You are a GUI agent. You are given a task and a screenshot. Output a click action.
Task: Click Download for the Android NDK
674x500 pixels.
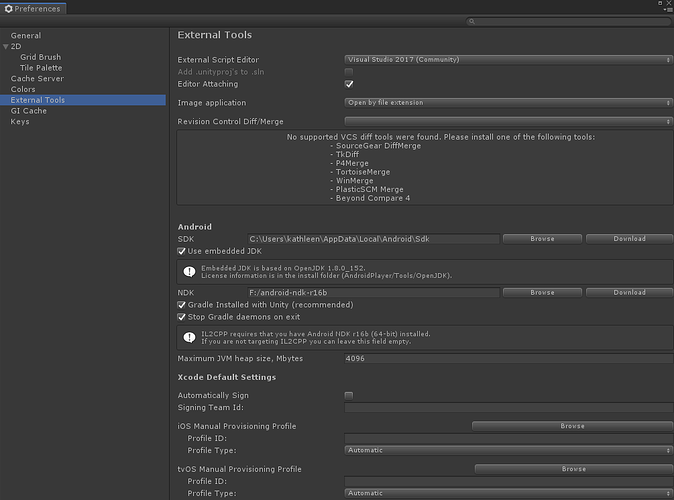click(629, 292)
